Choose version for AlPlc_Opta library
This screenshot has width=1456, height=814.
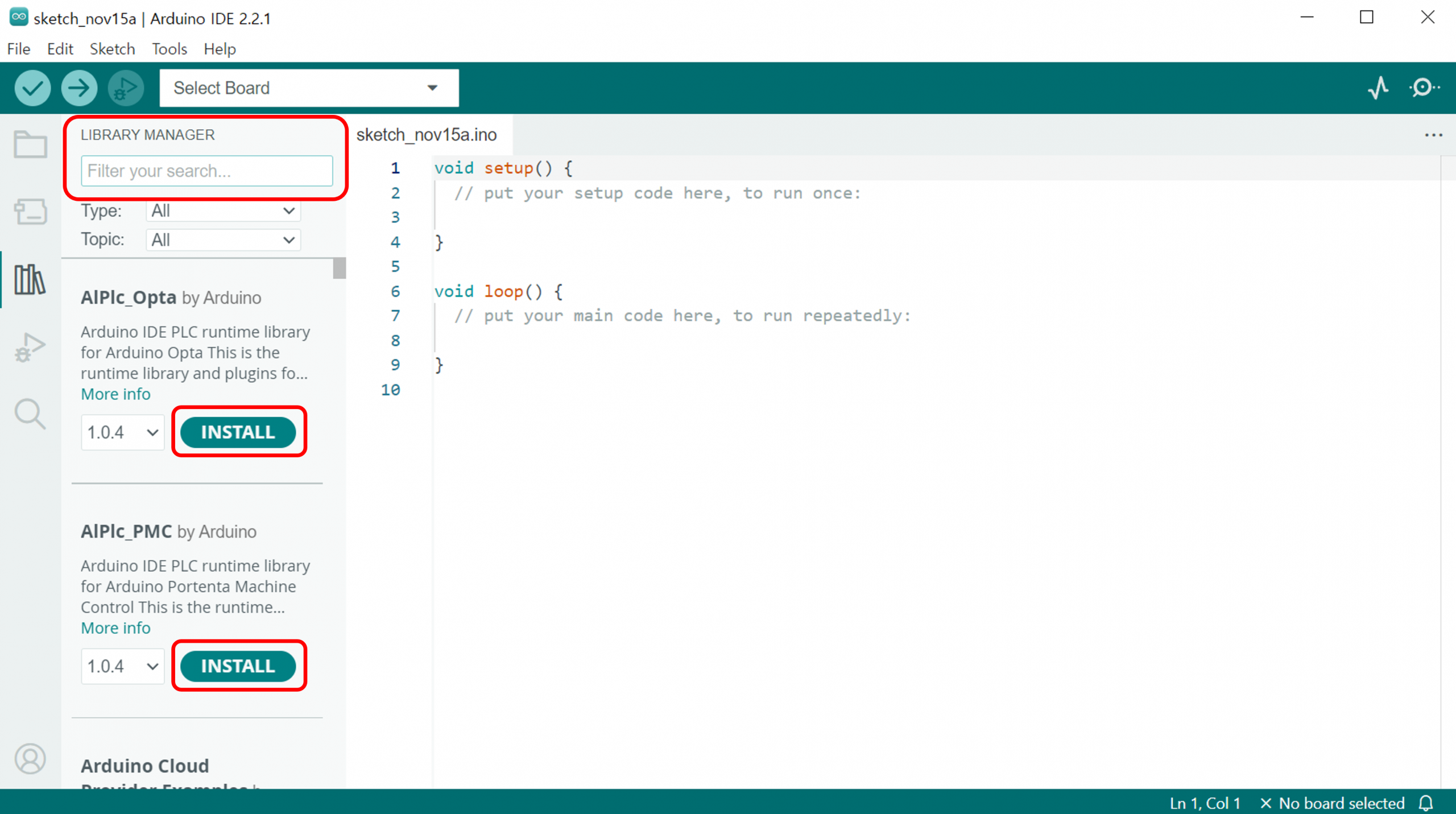122,432
